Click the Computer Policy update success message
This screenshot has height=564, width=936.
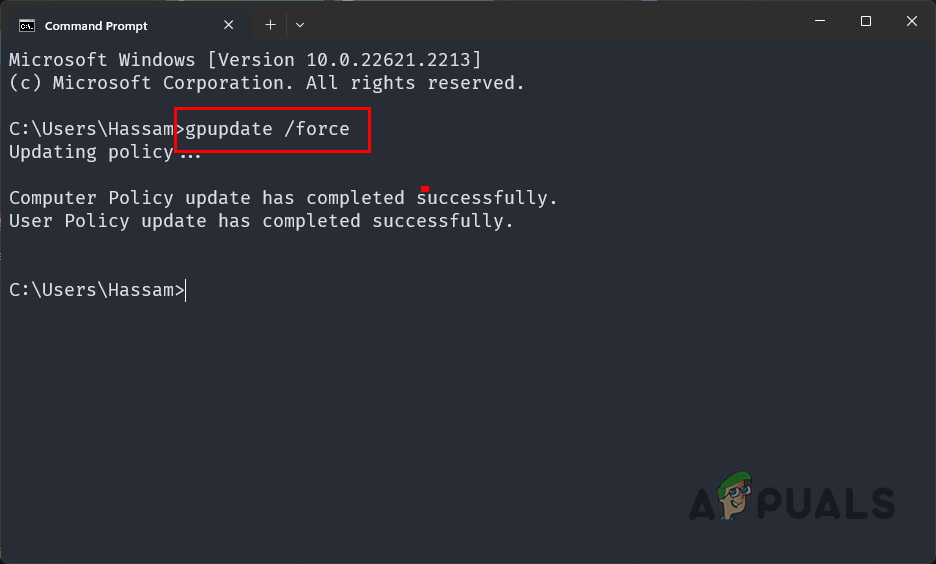[283, 198]
